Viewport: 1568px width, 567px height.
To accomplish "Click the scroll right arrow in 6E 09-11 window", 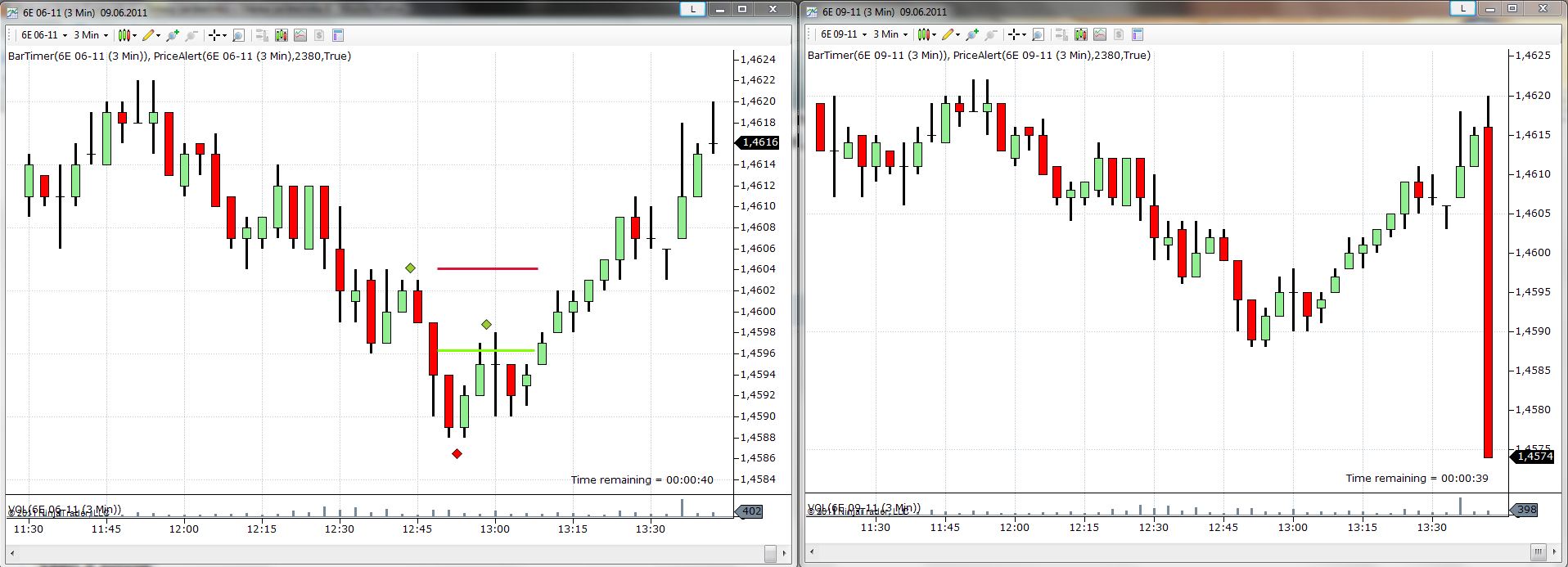I will [x=1556, y=551].
